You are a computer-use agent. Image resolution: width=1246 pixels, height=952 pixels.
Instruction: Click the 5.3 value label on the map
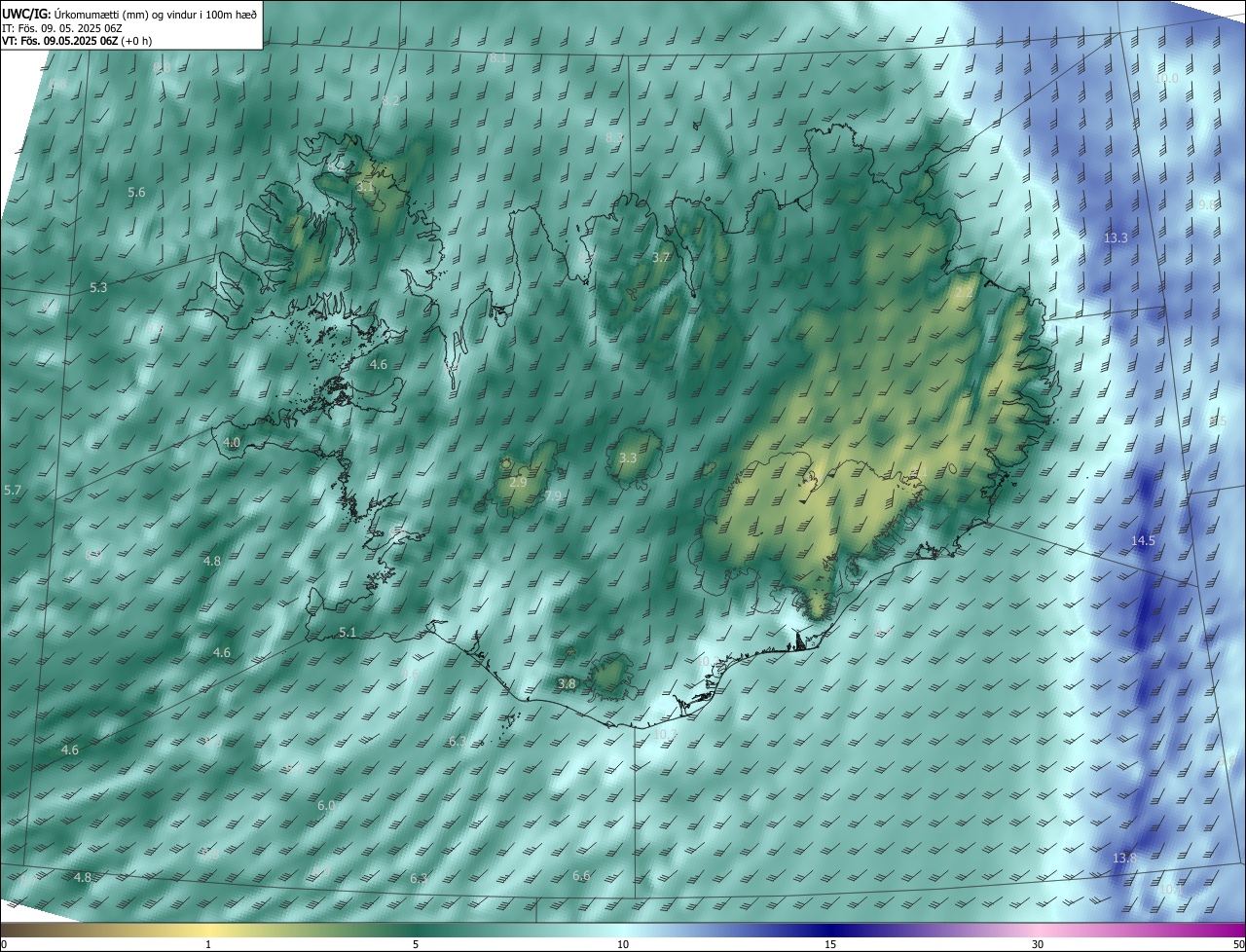coord(98,287)
